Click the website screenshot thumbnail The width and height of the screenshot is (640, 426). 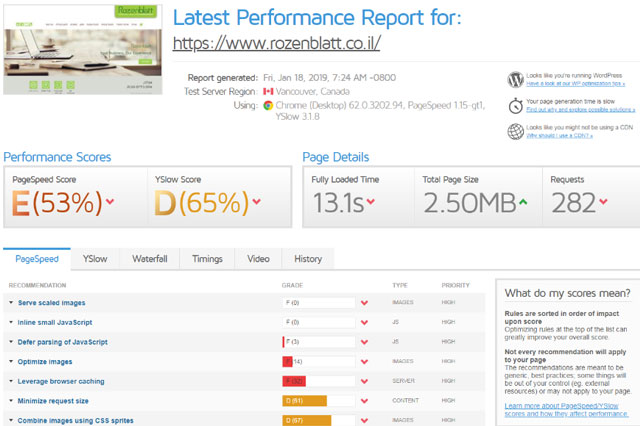tap(82, 50)
